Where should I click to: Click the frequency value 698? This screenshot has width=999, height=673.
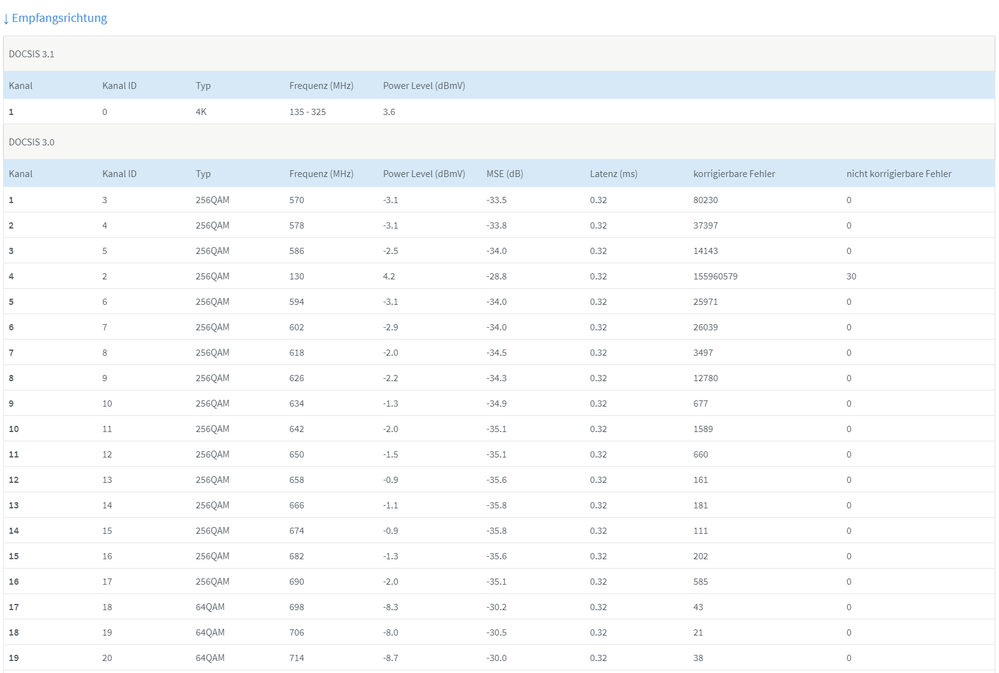[297, 608]
